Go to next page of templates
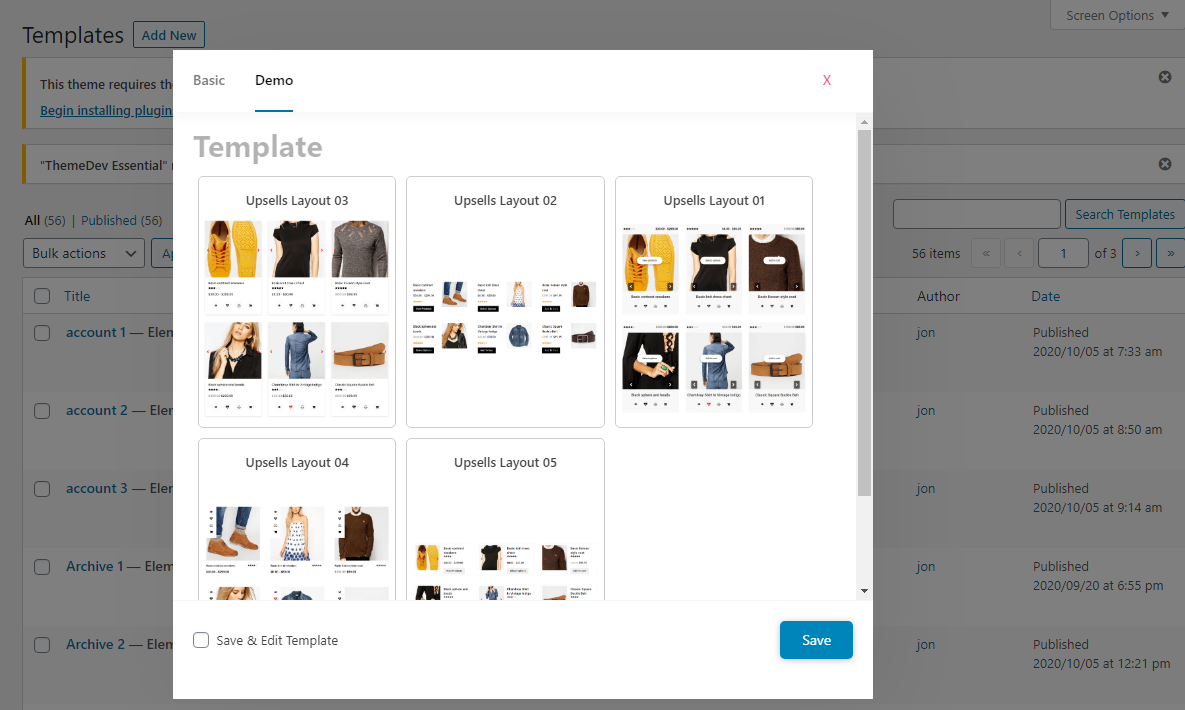 click(x=1137, y=253)
